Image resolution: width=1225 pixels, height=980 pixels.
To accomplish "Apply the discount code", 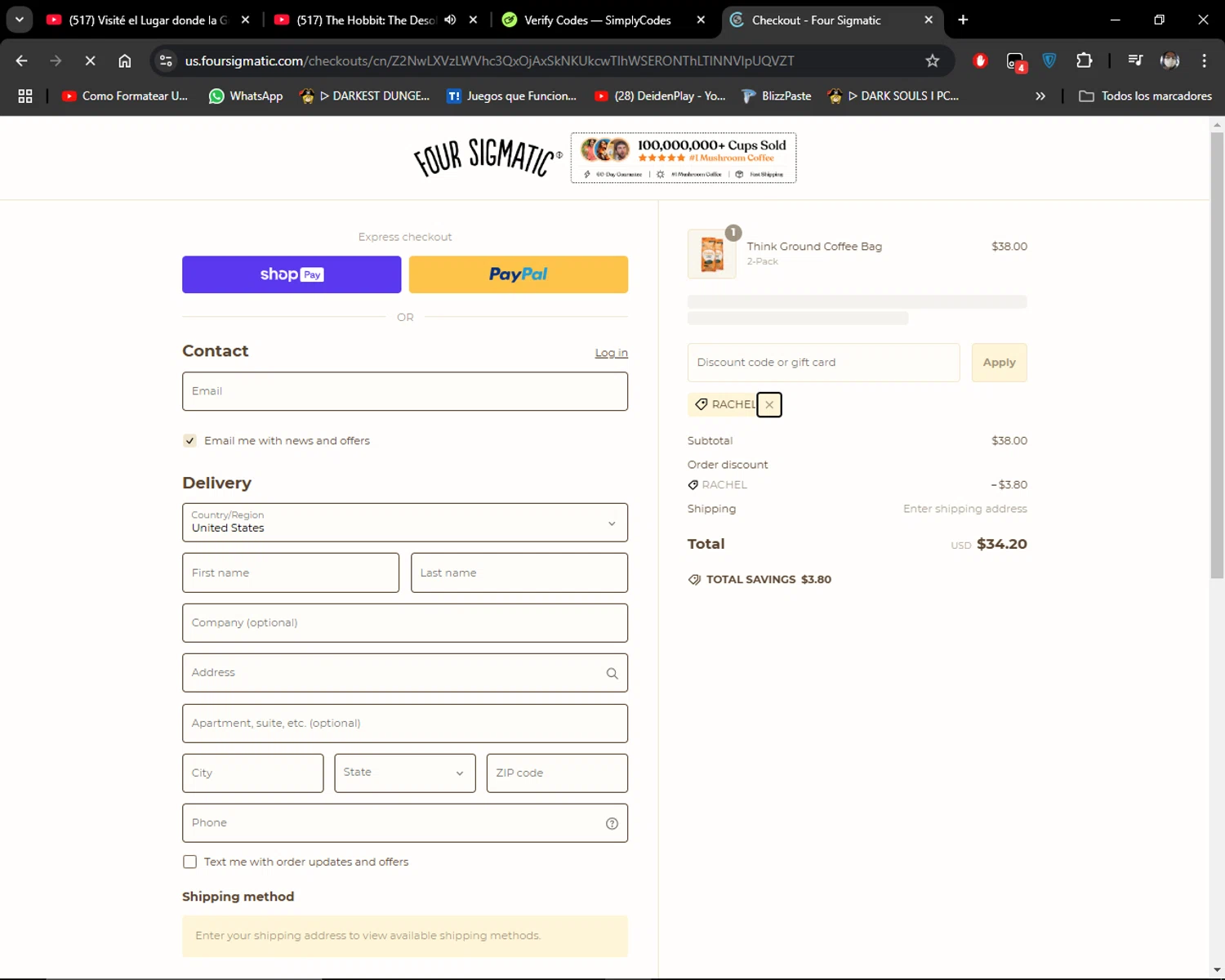I will click(999, 363).
